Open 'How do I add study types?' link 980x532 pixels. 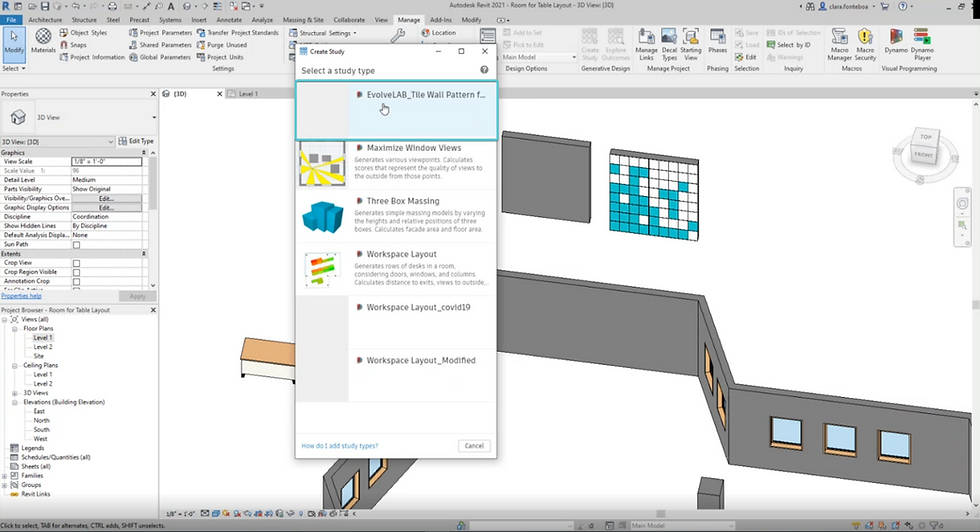pyautogui.click(x=339, y=446)
